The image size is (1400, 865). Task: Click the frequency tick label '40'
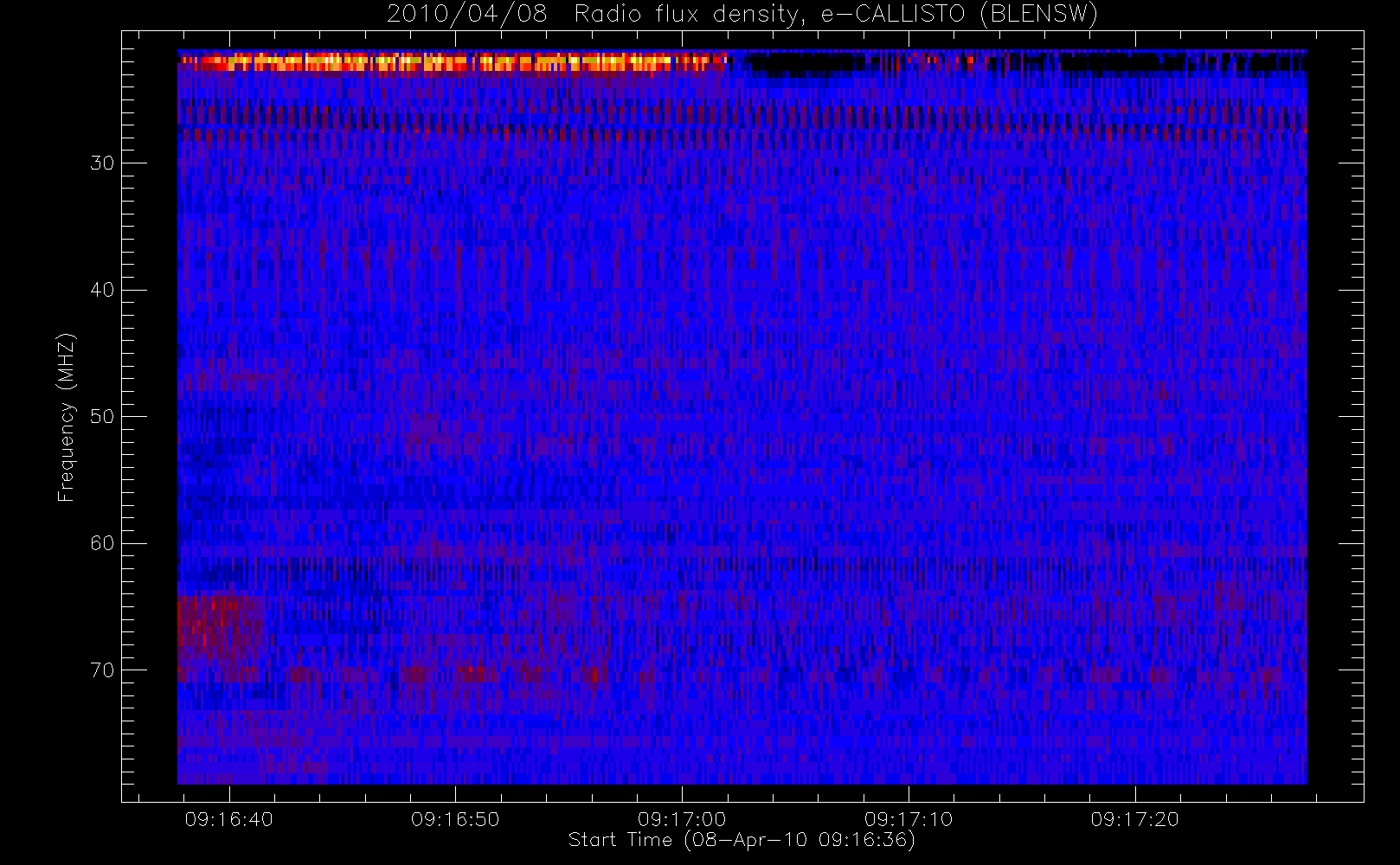102,290
